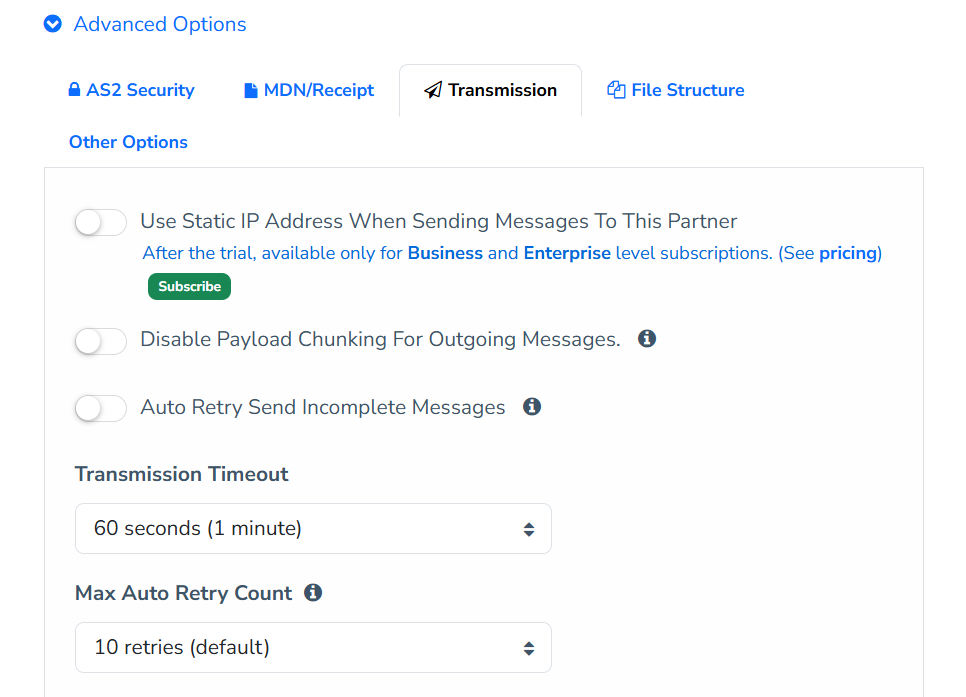Toggle Disable Payload Chunking switch

101,341
